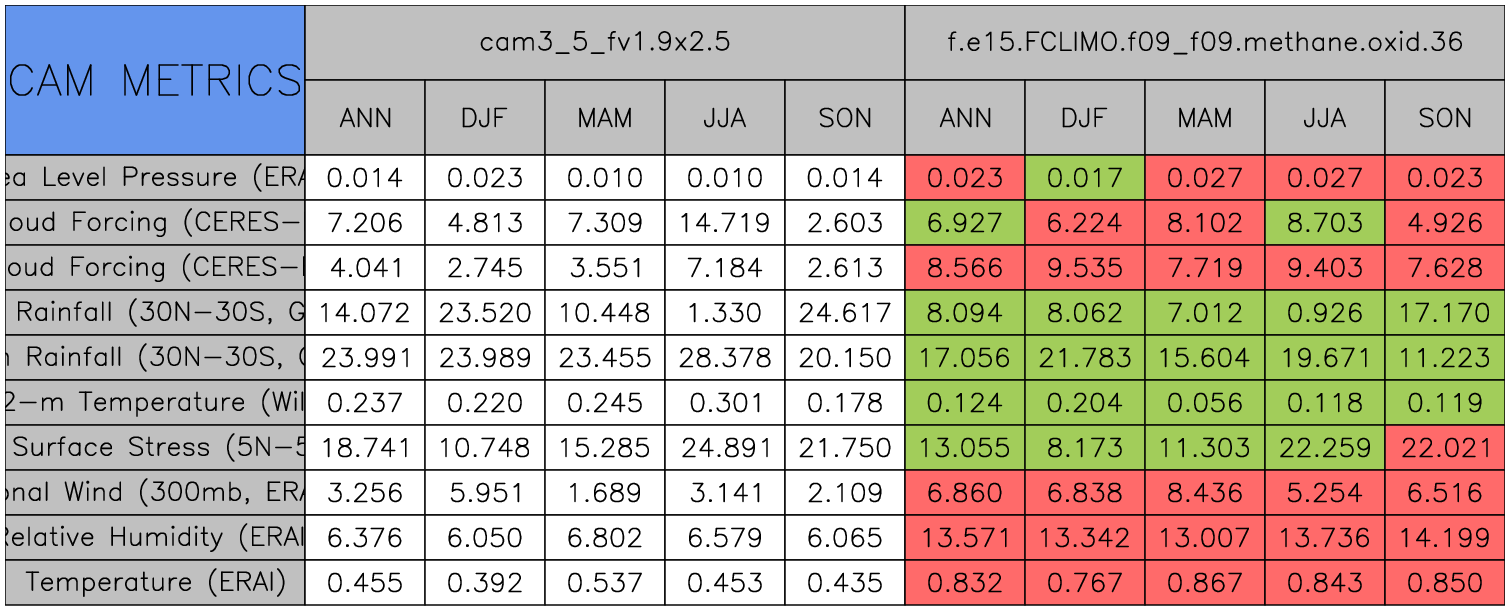
Task: Click the green cell showing 0.056
Action: [x=1205, y=402]
